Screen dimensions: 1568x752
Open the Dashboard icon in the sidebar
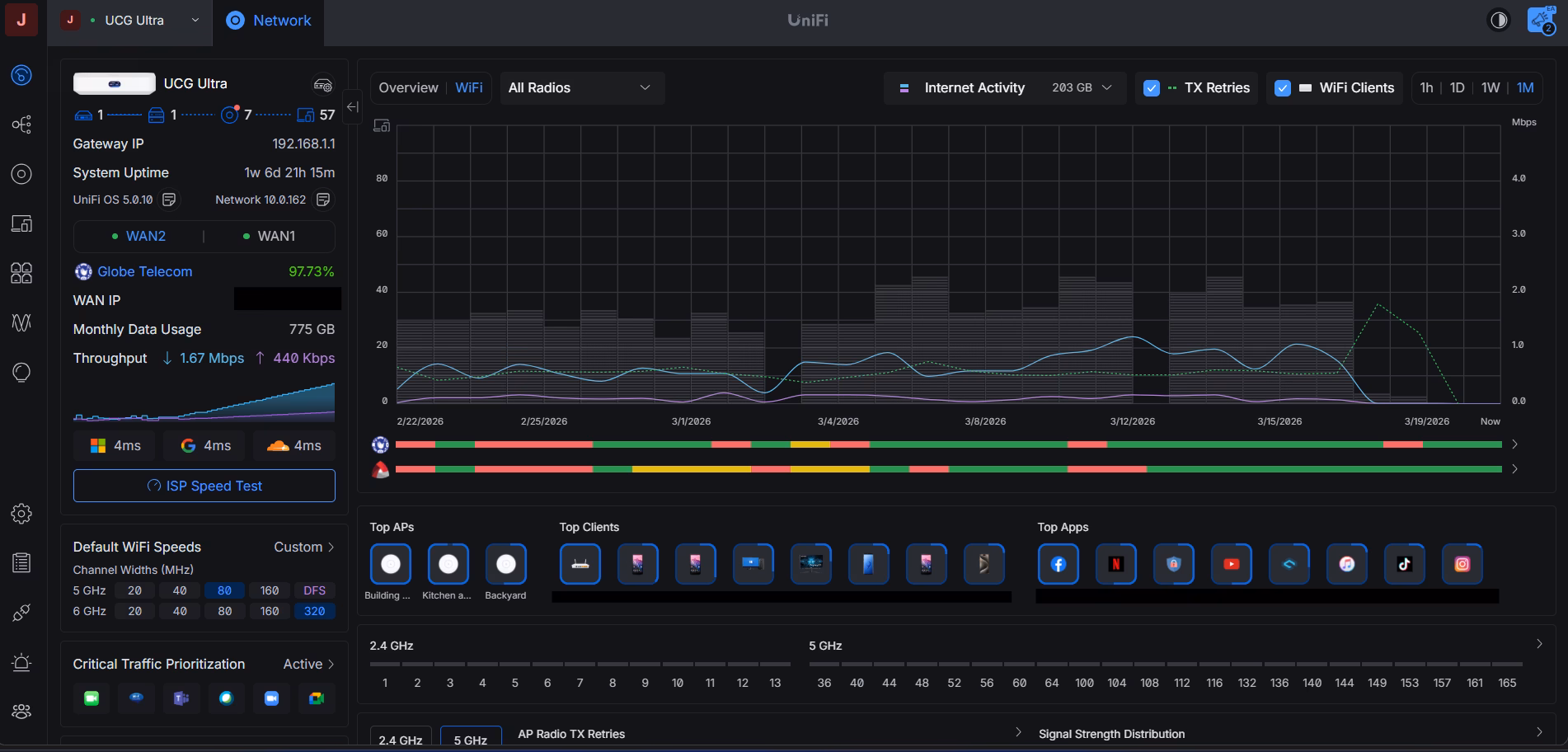21,75
